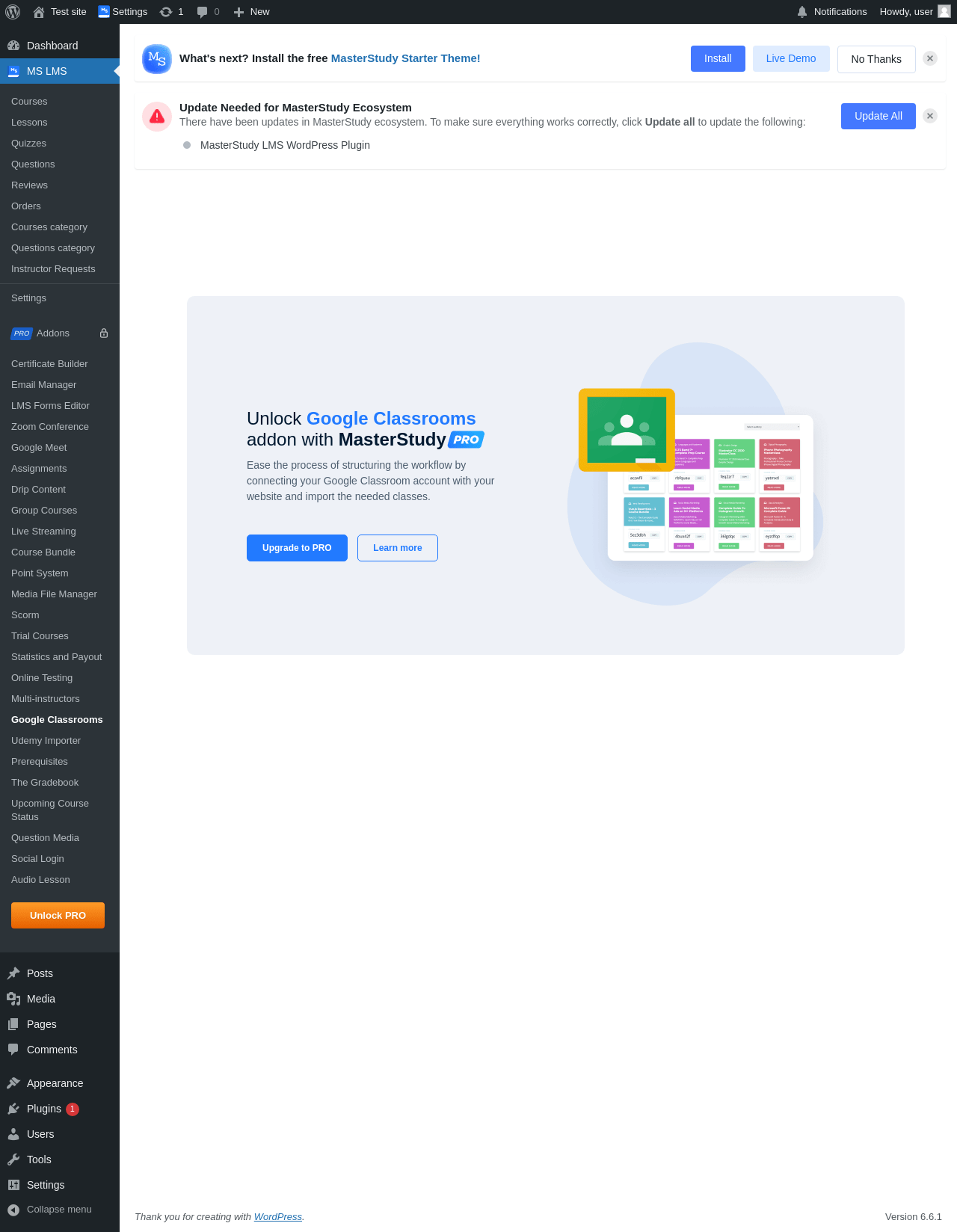Click the Install button

(x=718, y=58)
